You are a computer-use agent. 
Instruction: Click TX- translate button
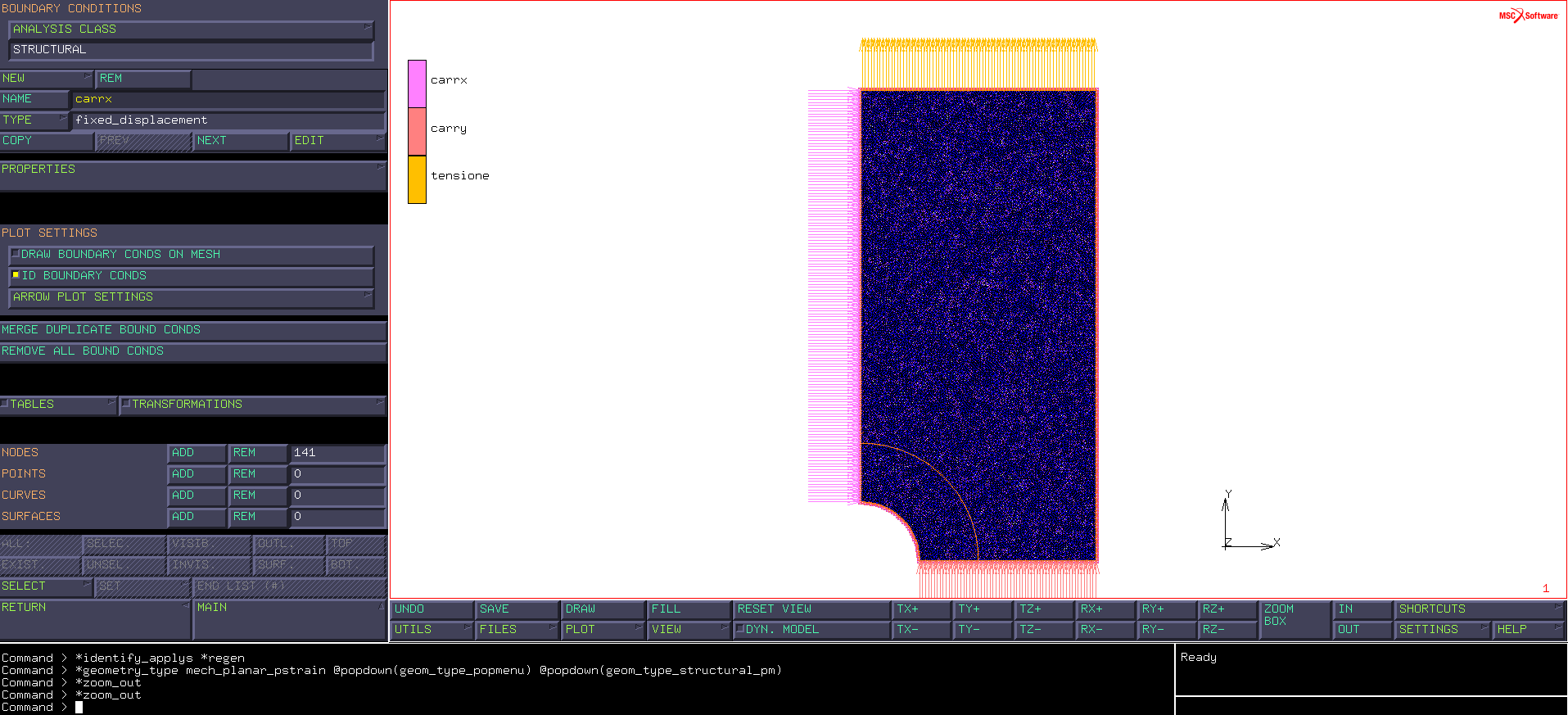pyautogui.click(x=923, y=630)
